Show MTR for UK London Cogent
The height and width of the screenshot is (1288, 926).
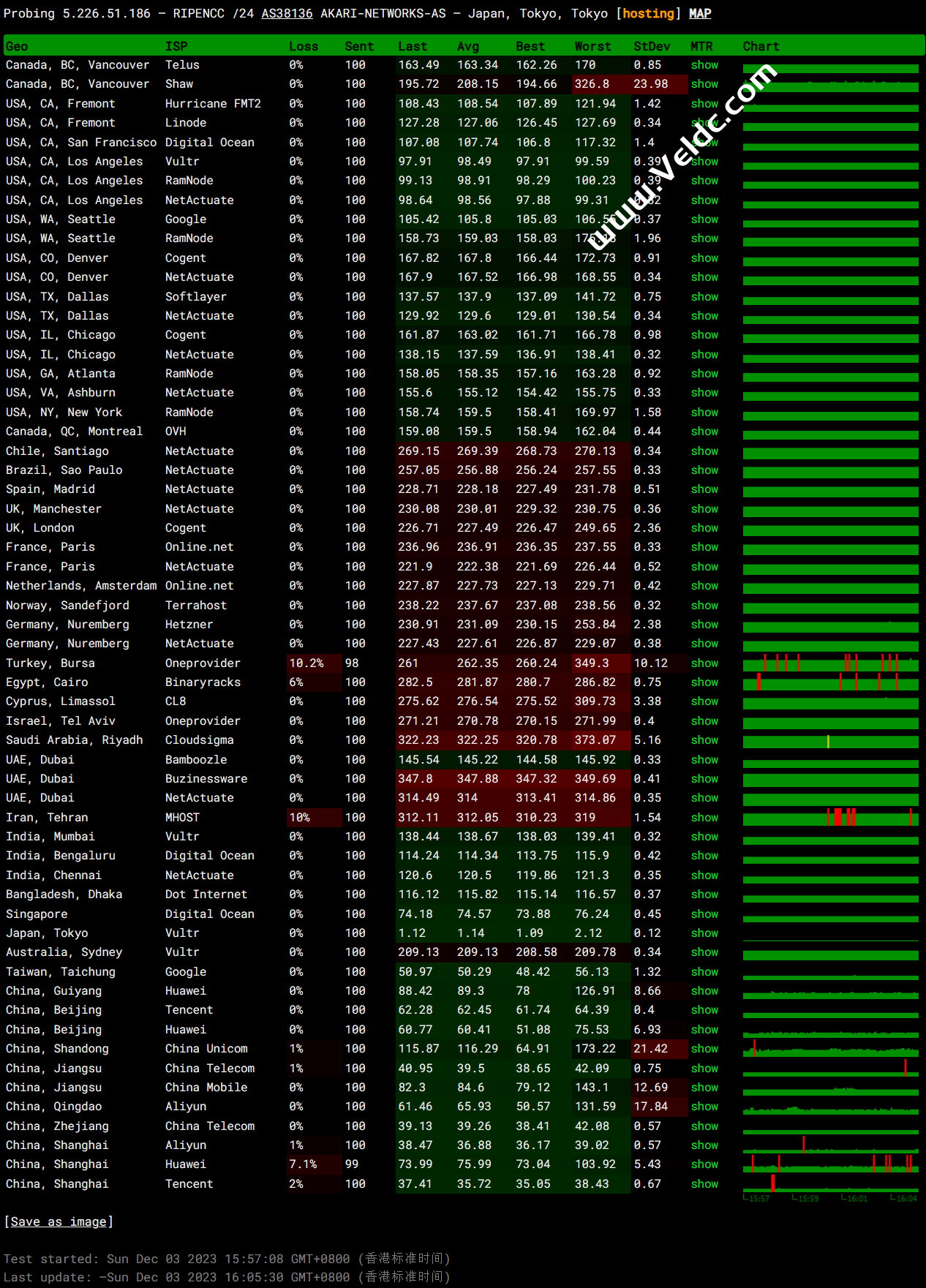coord(704,528)
